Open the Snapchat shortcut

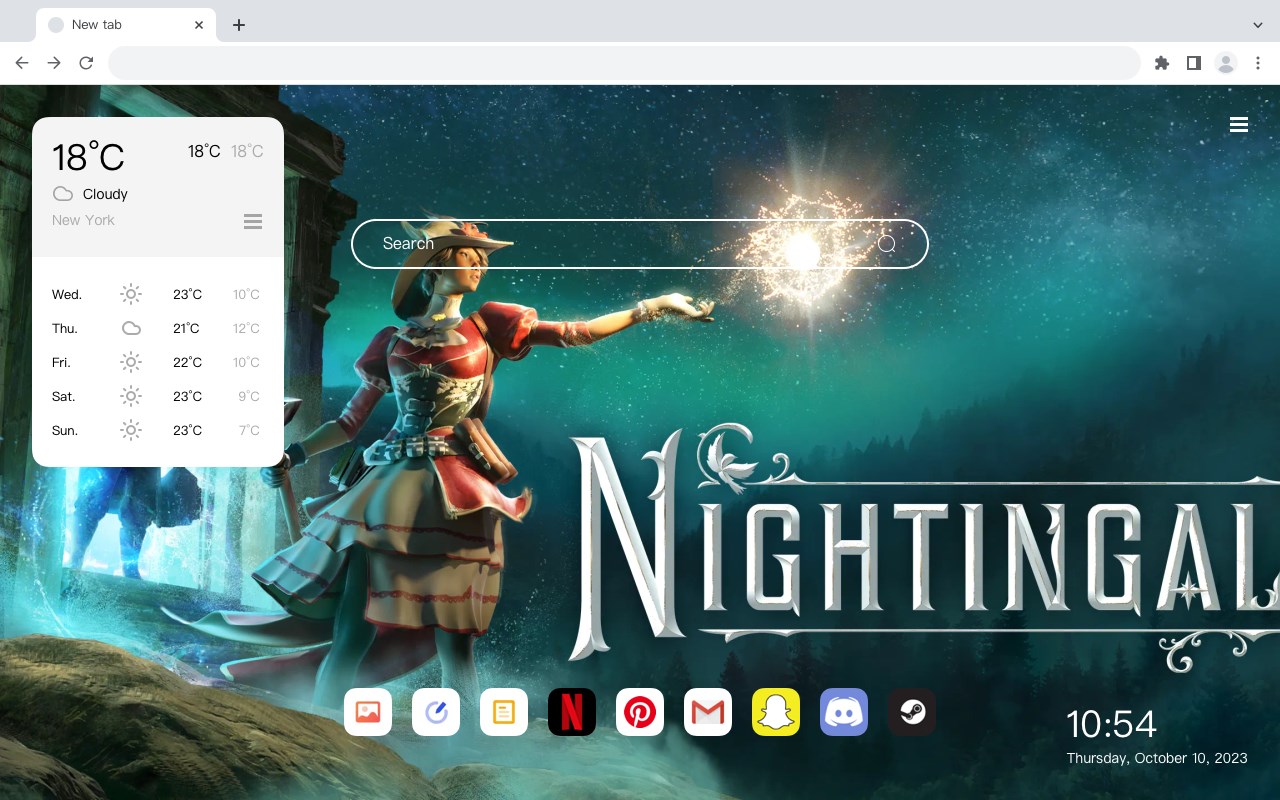(x=776, y=712)
